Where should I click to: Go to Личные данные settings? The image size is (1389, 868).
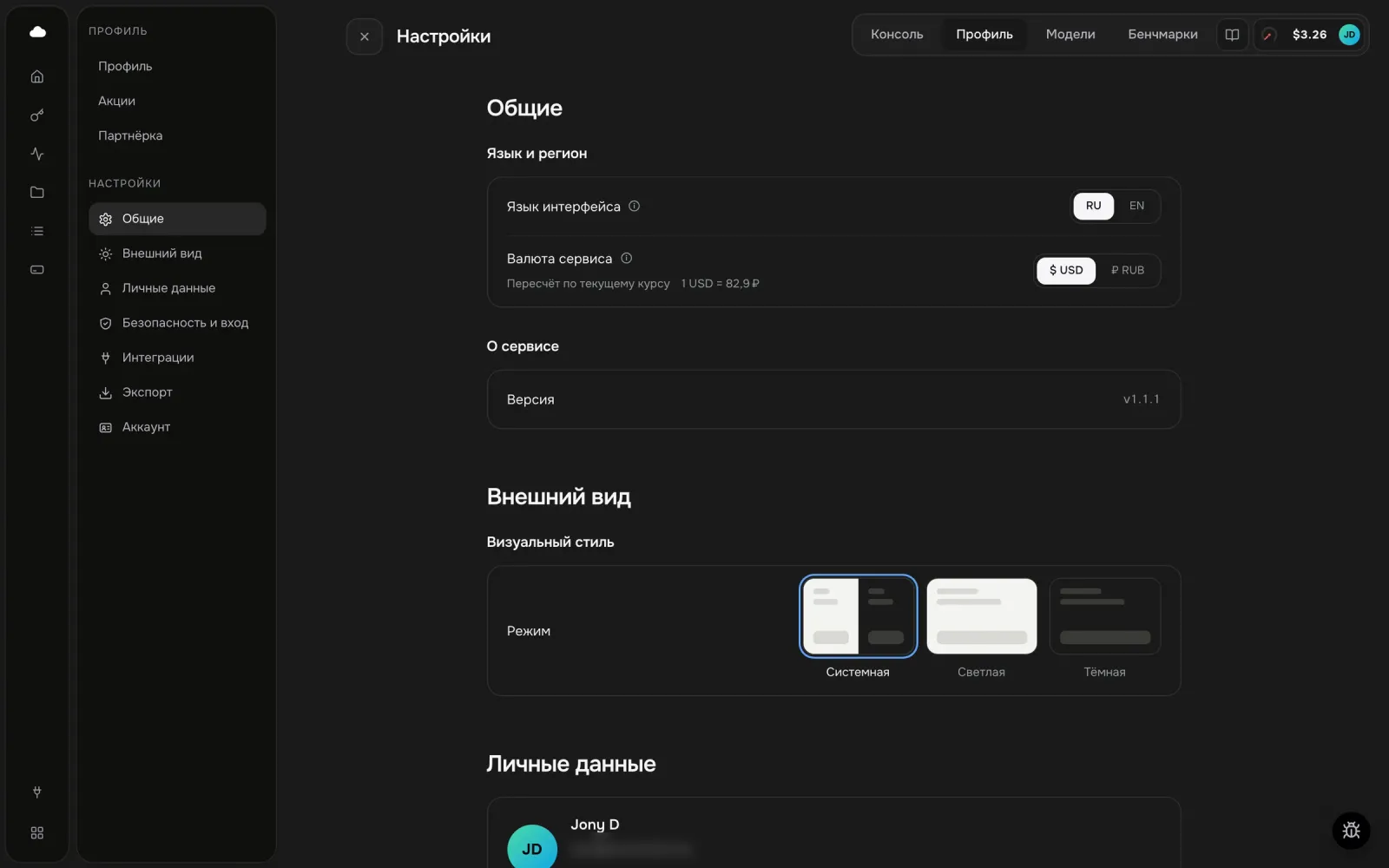tap(177, 288)
